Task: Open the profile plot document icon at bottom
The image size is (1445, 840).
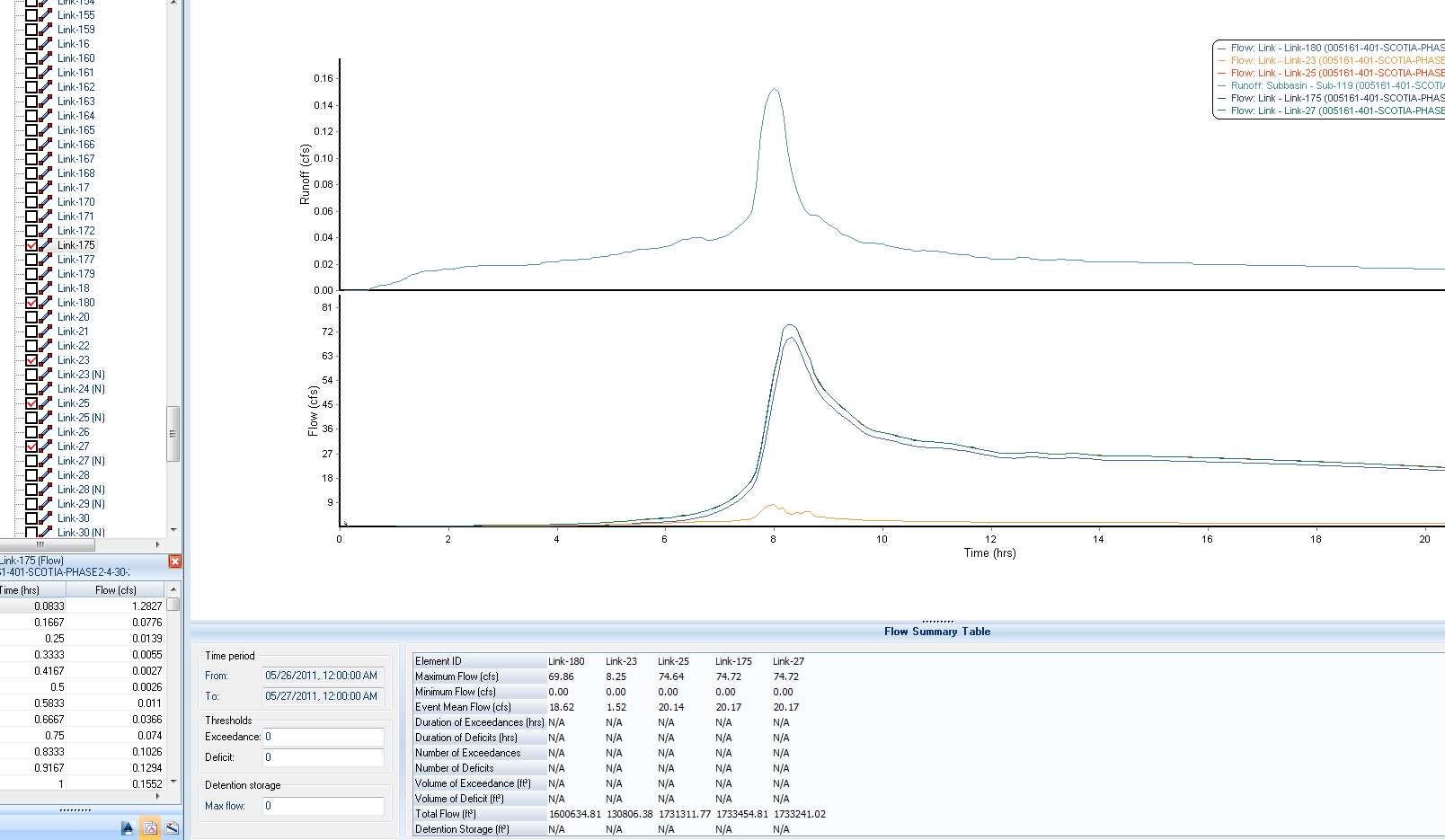Action: (x=172, y=827)
